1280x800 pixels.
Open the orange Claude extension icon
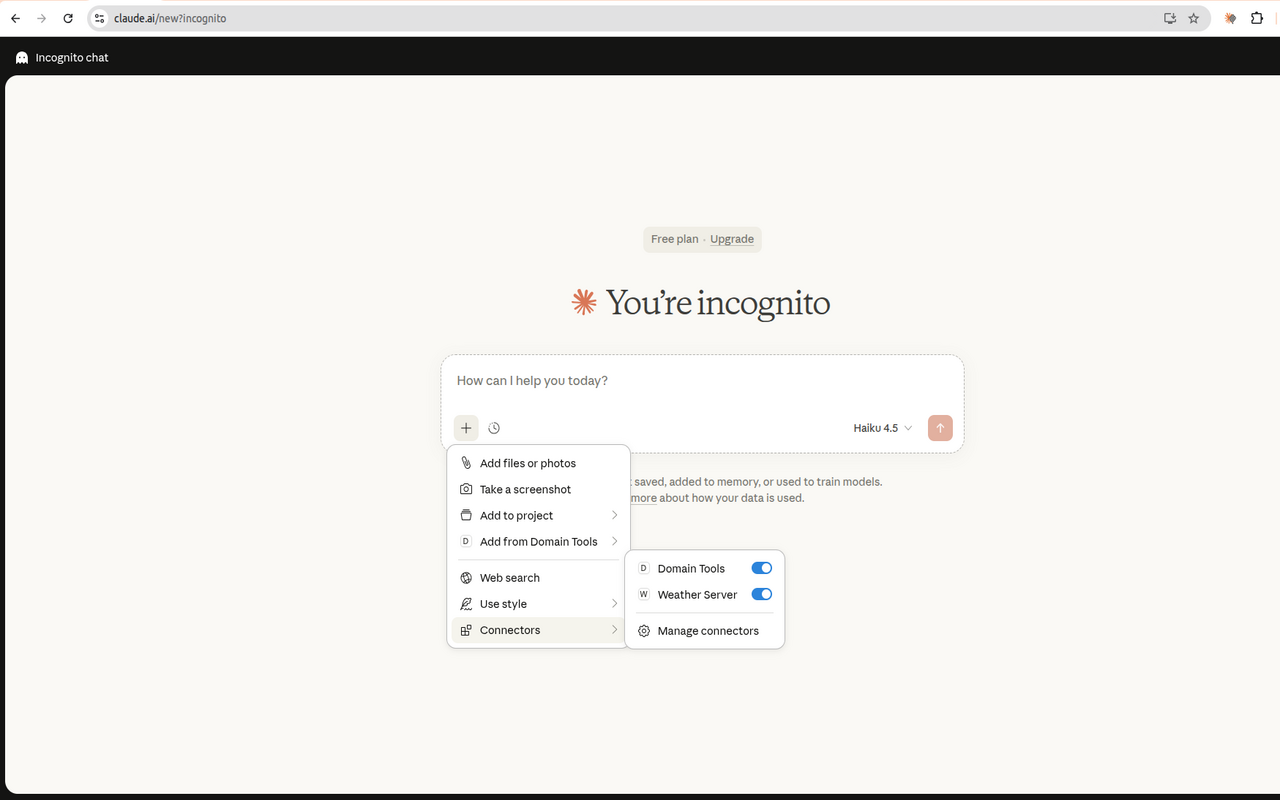click(1230, 18)
